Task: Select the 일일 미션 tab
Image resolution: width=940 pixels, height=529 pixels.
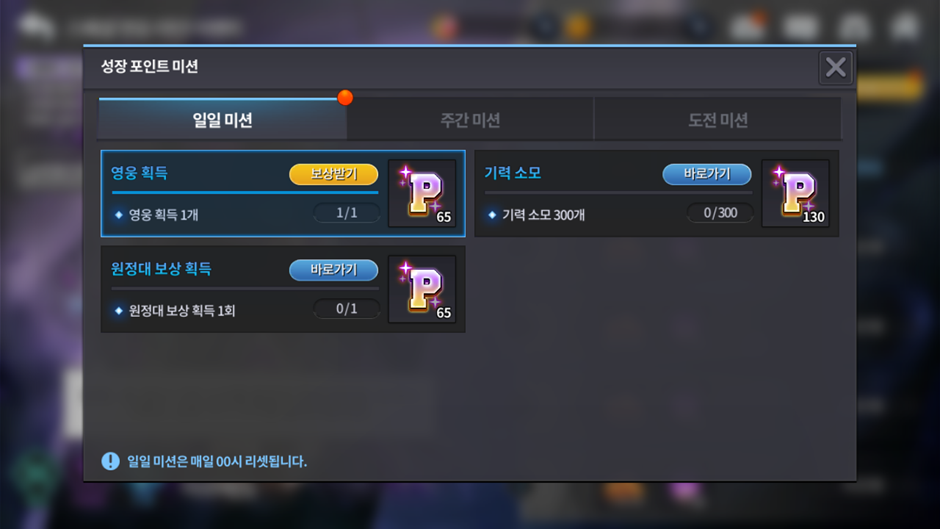Action: point(222,120)
